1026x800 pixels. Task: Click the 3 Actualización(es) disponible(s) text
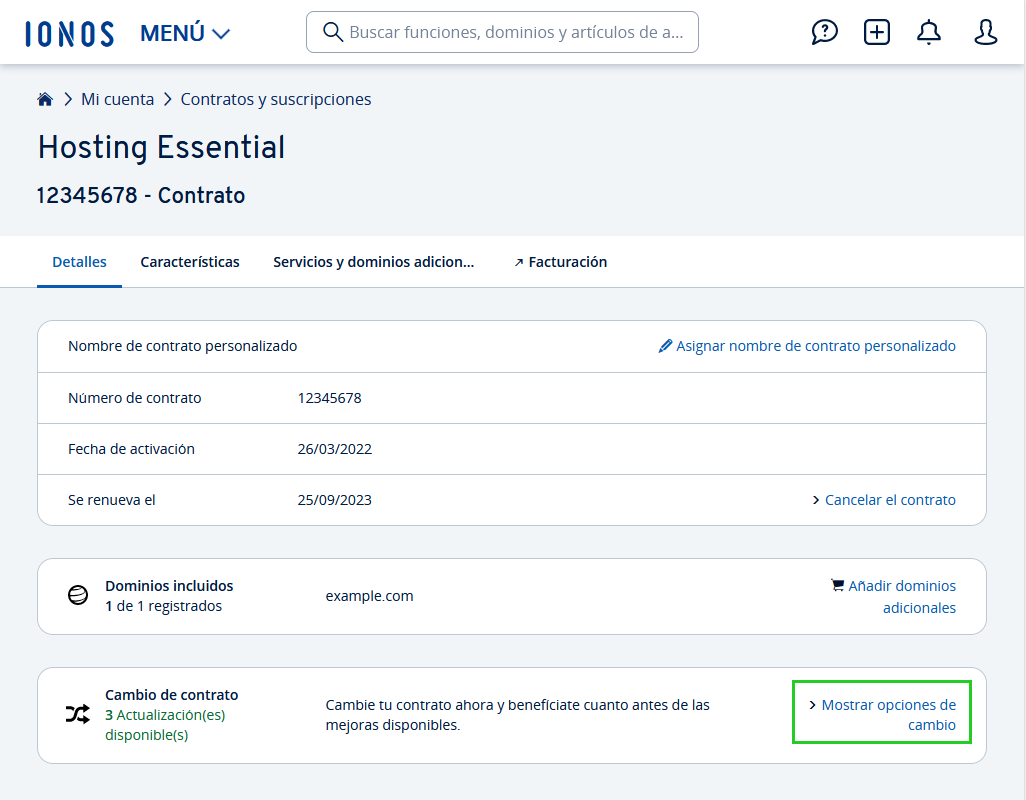pos(165,725)
